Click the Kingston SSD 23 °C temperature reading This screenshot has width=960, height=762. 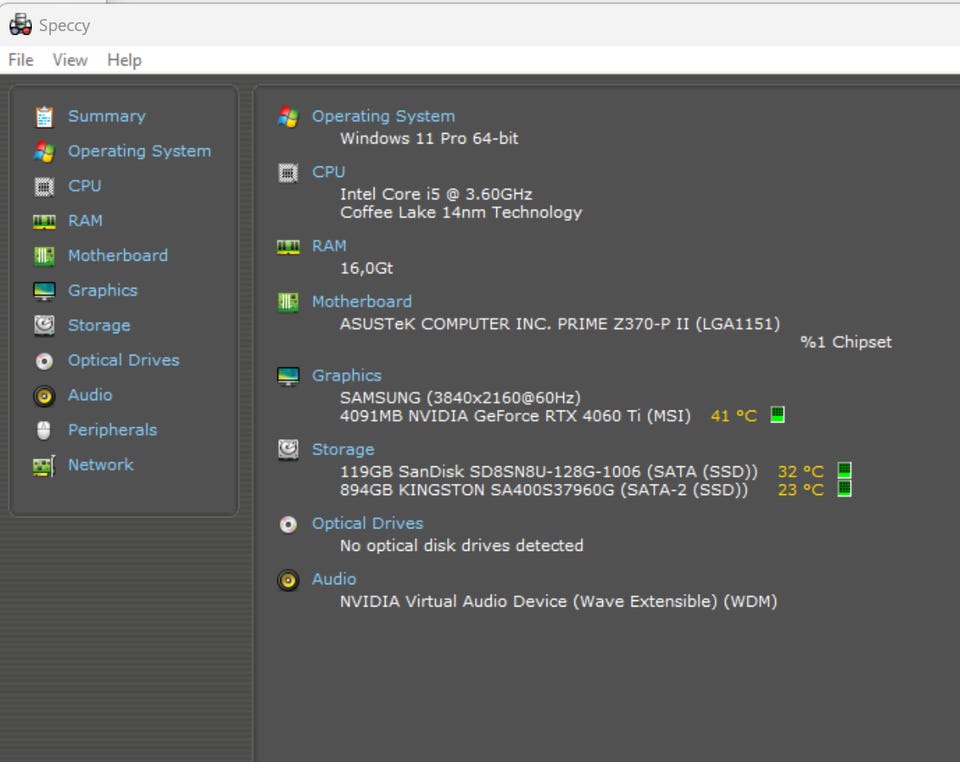(x=800, y=490)
